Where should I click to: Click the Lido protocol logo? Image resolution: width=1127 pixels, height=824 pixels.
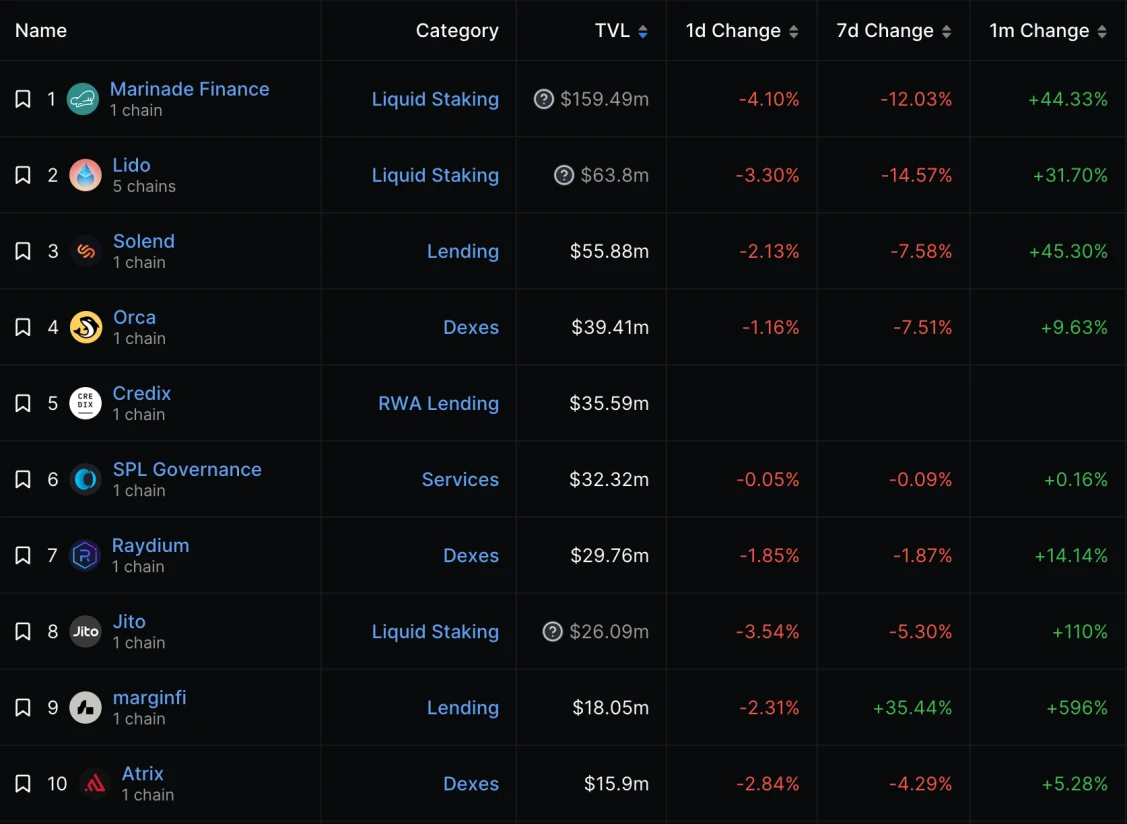click(x=86, y=175)
